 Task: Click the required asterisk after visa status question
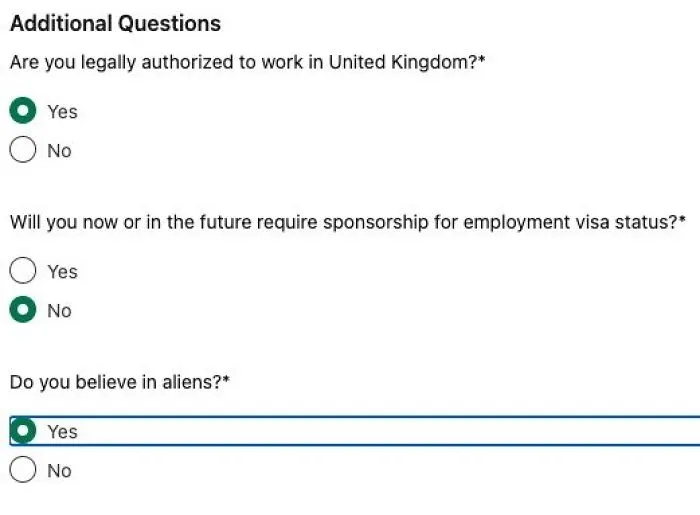tap(682, 219)
